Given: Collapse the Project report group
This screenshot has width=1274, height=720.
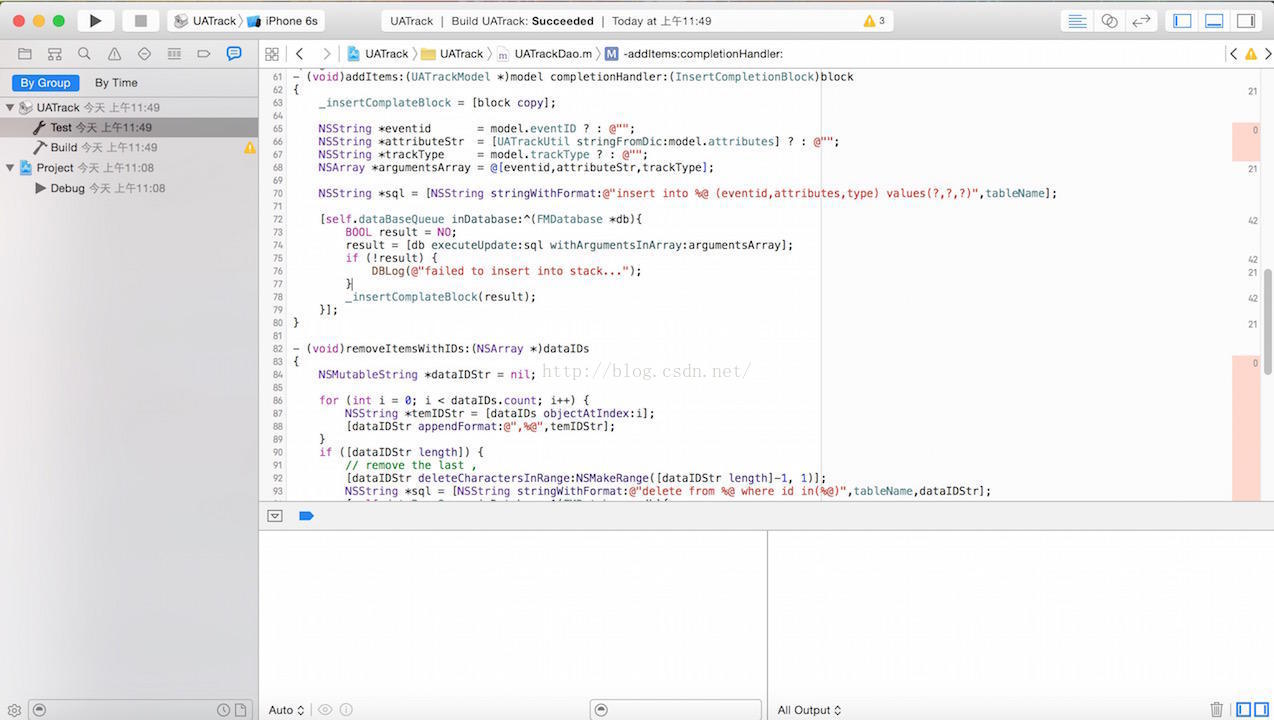Looking at the screenshot, I should [x=10, y=168].
